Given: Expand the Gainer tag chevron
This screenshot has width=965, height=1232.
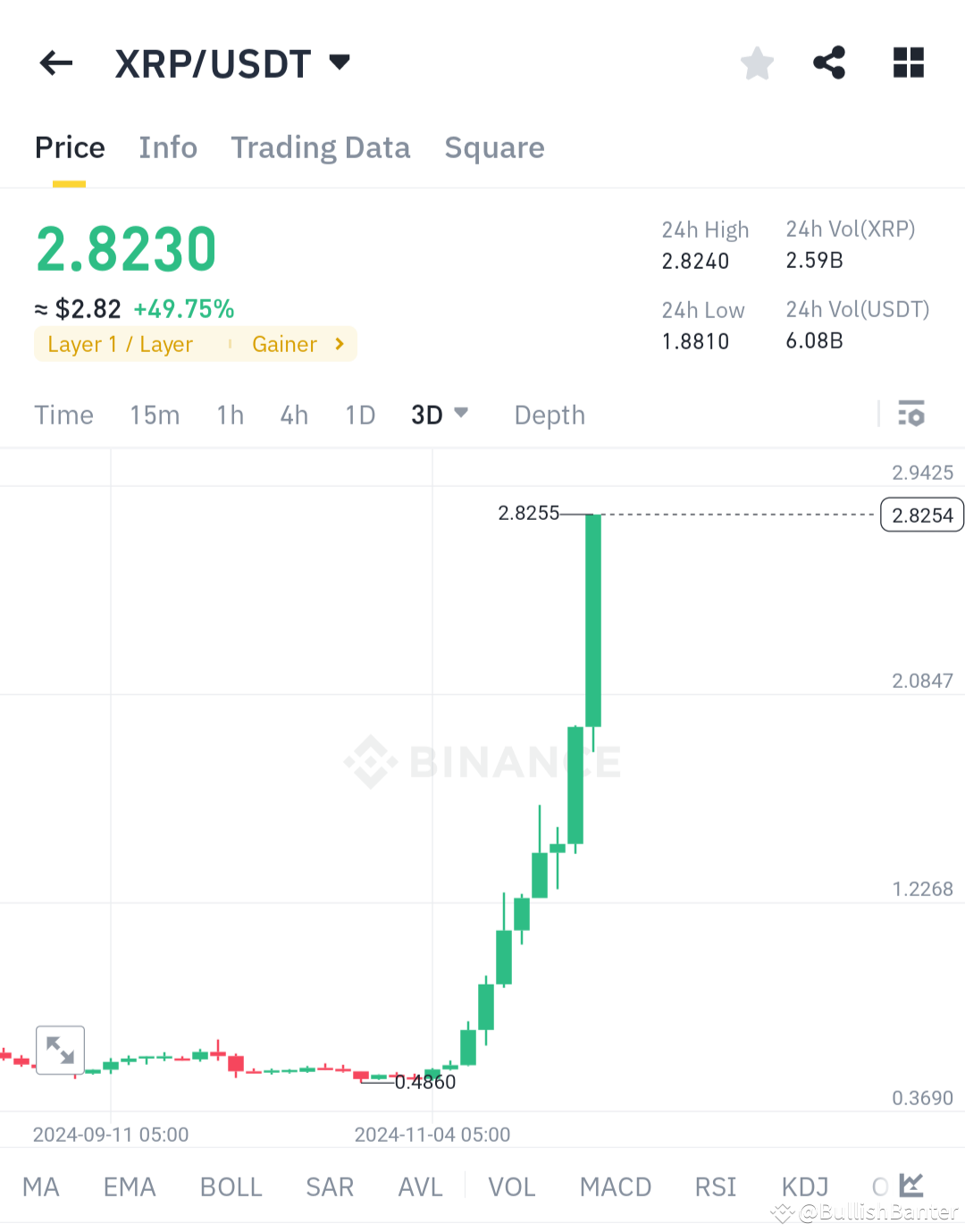Looking at the screenshot, I should tap(338, 344).
